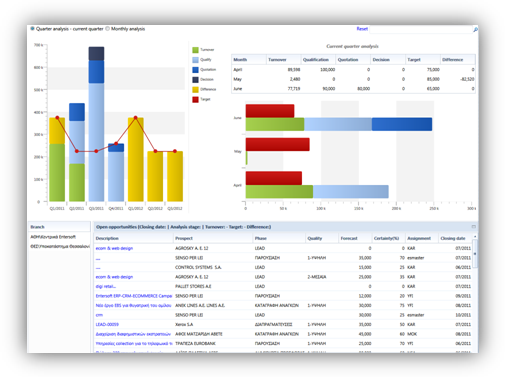
Task: Open Entersoft ERP-CRM-ECOMMERCE Campa link
Action: pyautogui.click(x=134, y=296)
